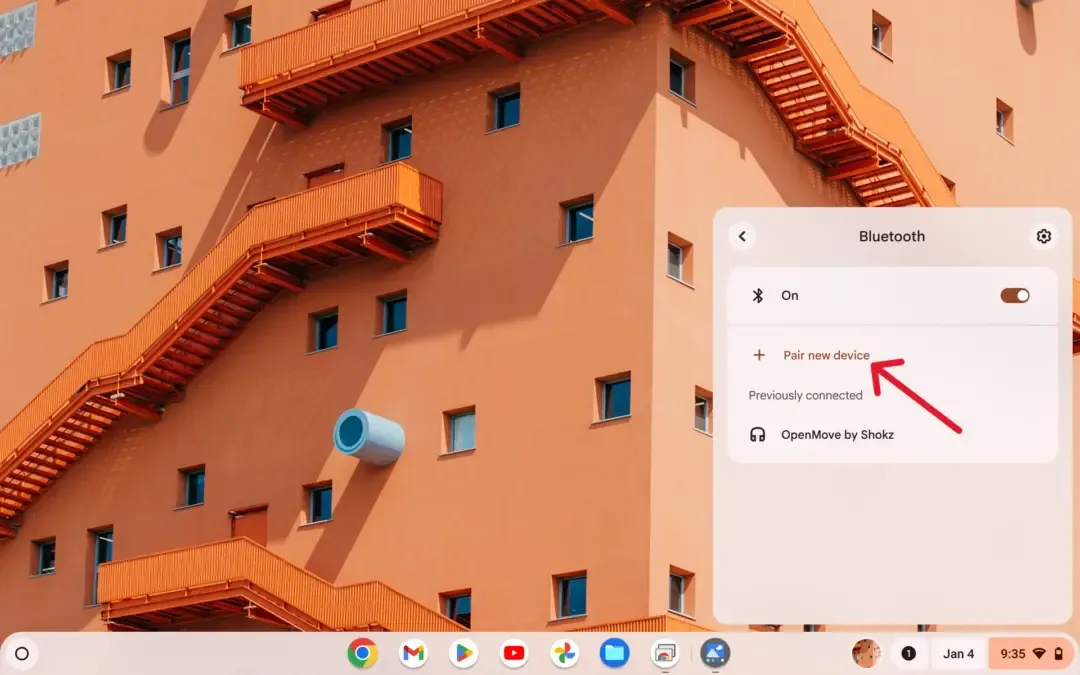1080x675 pixels.
Task: Open the wallpaper app icon on shelf
Action: 715,653
